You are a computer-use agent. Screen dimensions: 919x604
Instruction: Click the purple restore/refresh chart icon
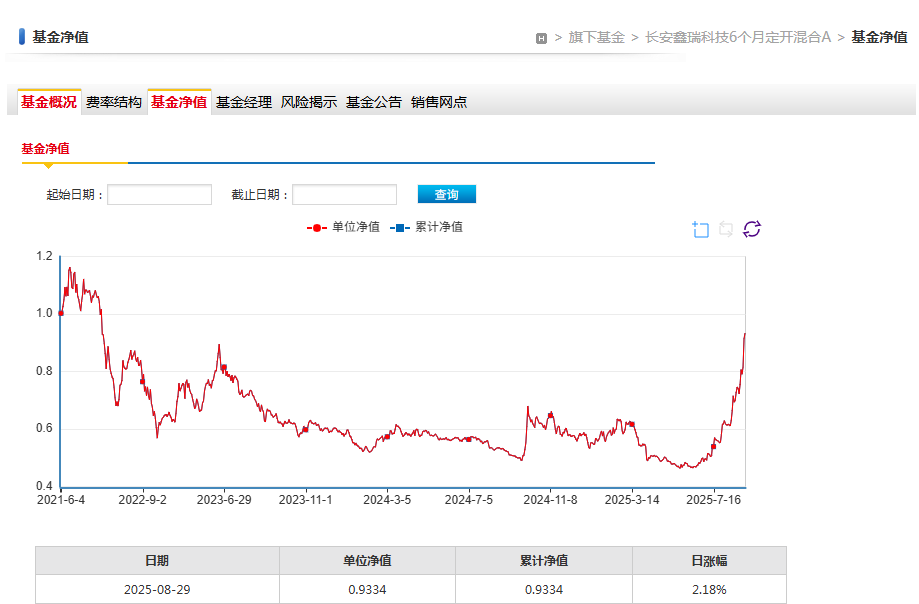(x=752, y=230)
